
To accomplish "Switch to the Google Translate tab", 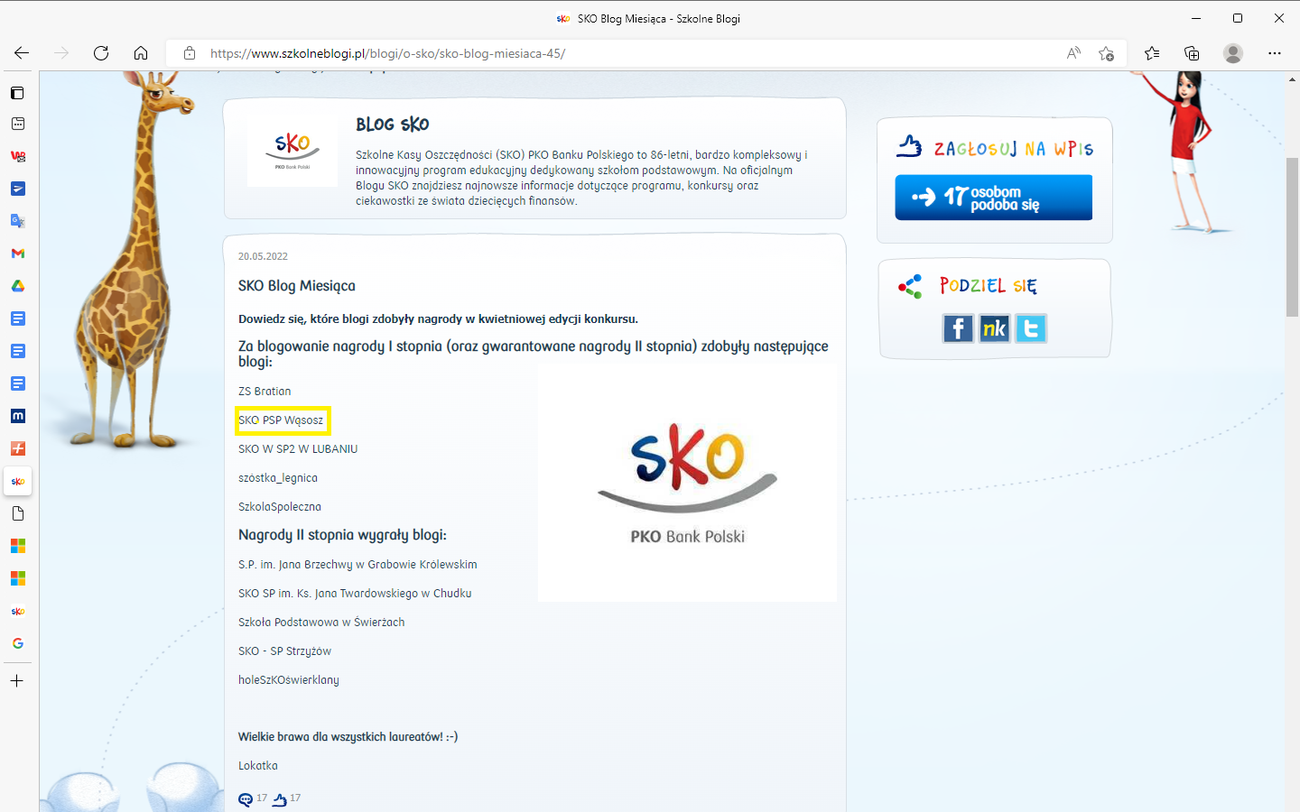I will click(x=17, y=221).
